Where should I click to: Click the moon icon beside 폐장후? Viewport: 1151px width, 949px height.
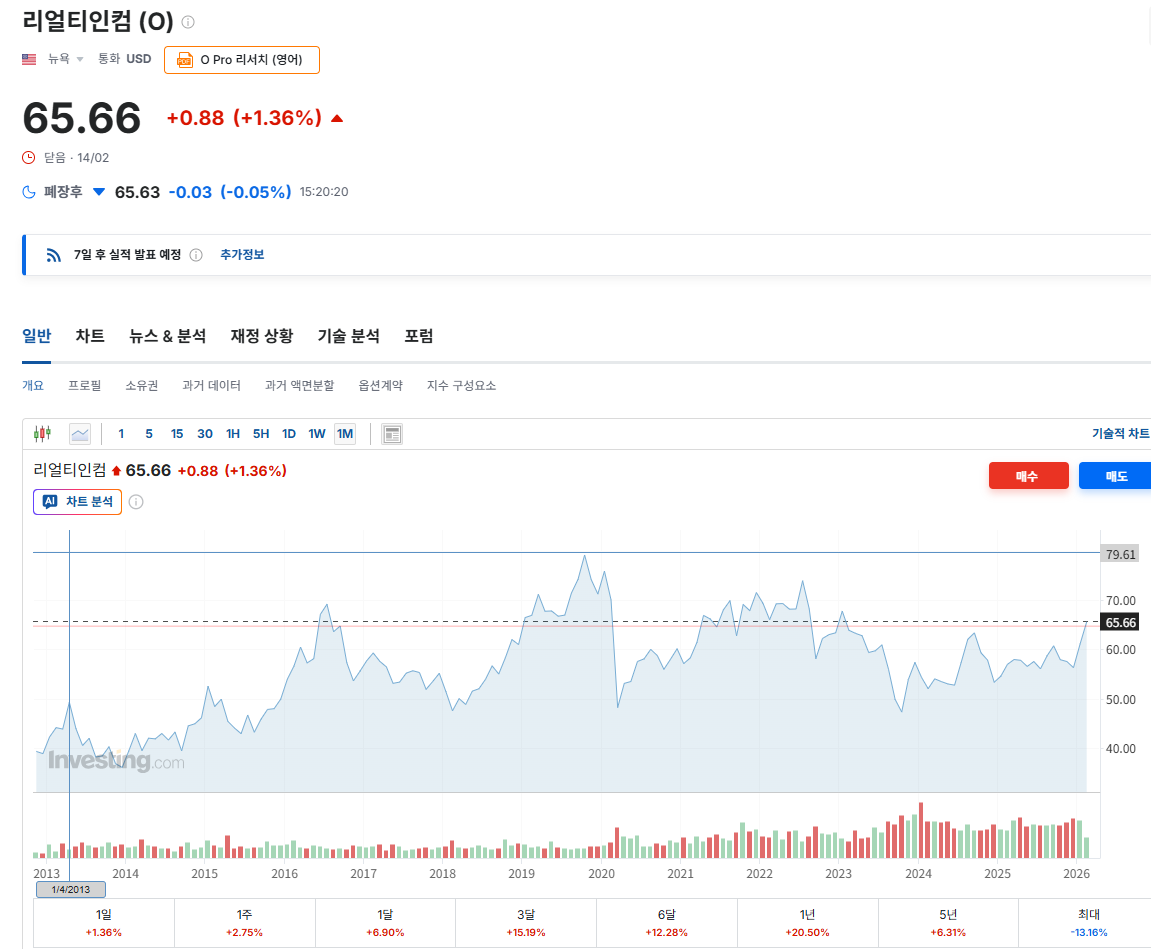tap(29, 192)
